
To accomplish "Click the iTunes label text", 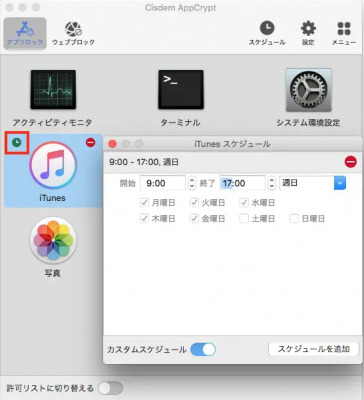I will (52, 198).
